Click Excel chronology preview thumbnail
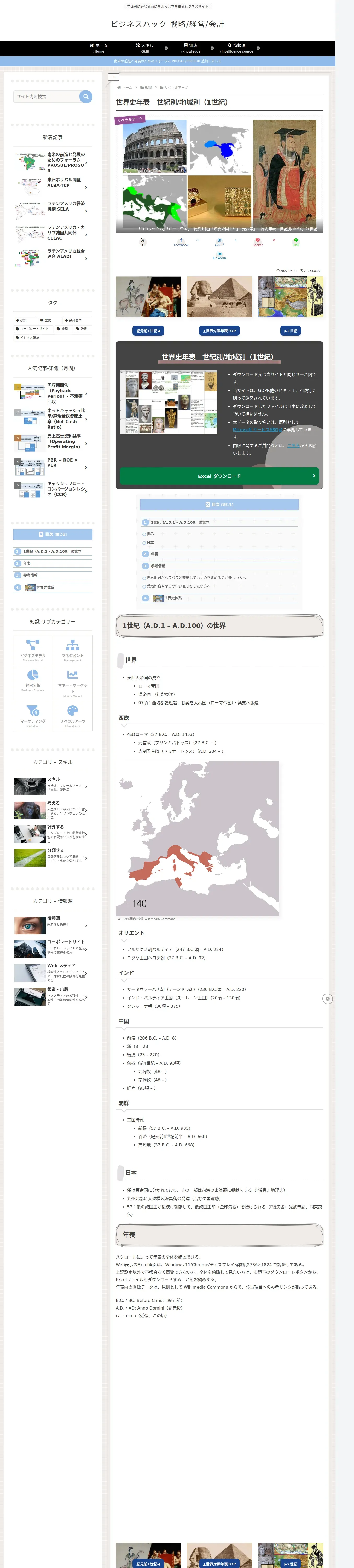354x1568 pixels. [x=169, y=402]
